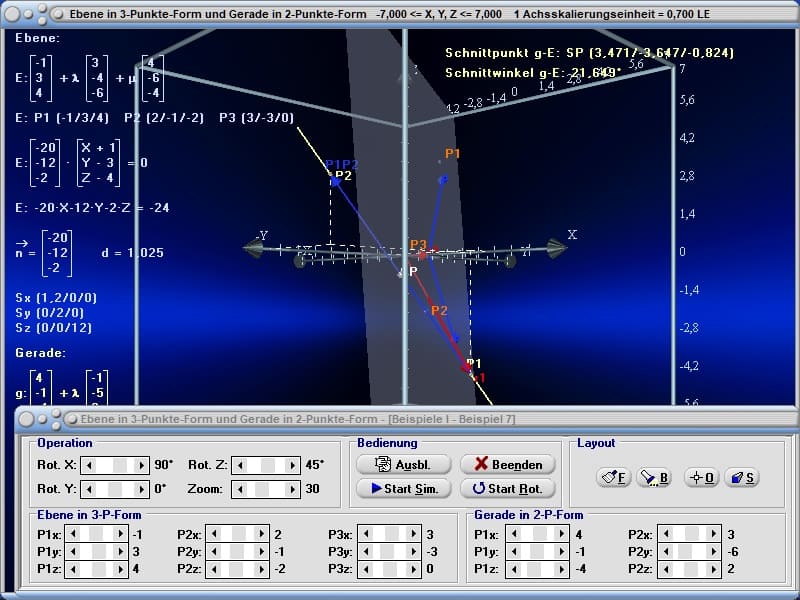The image size is (800, 600).
Task: Increase Zoom with its right arrow
Action: [x=292, y=489]
